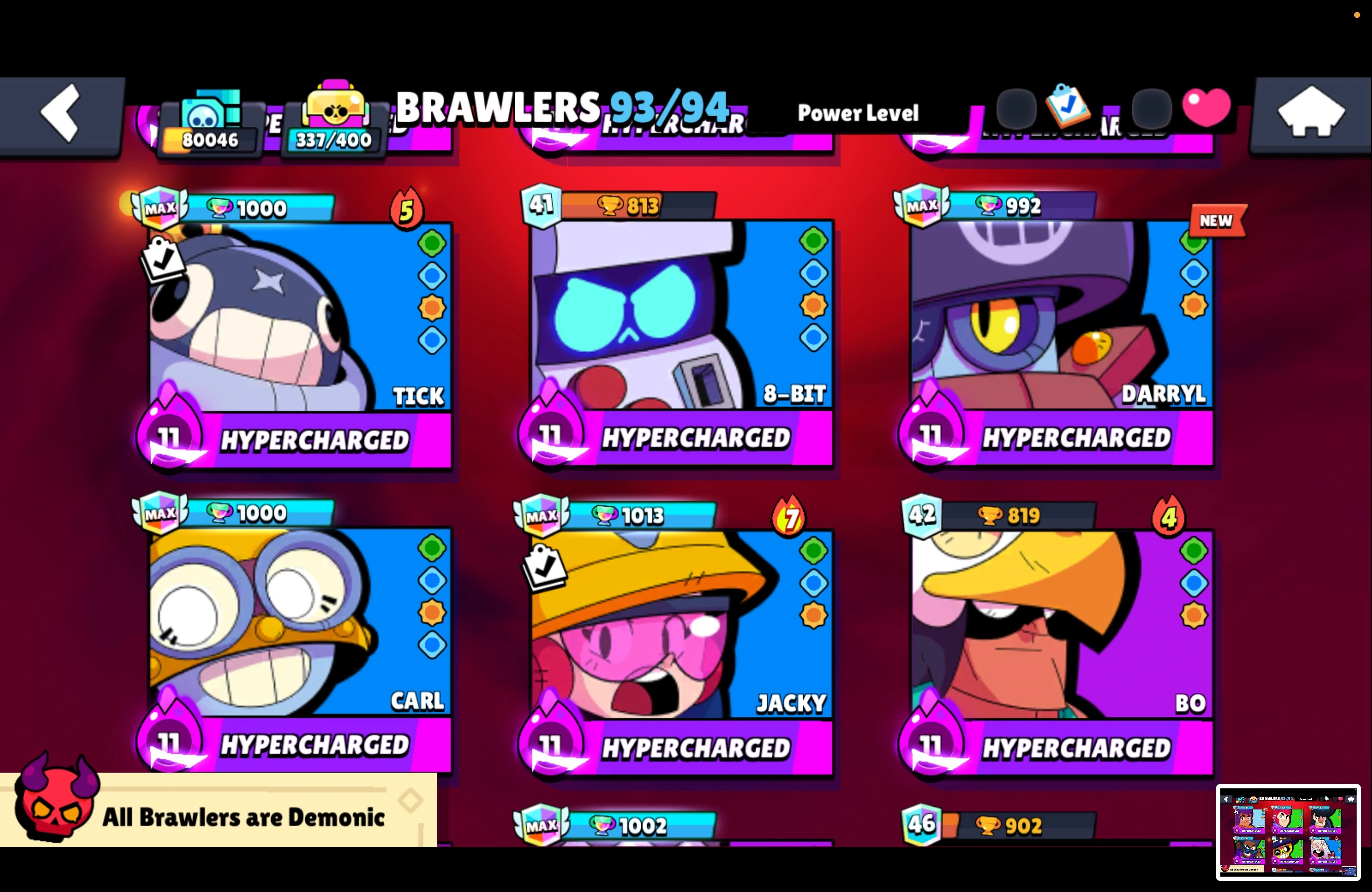Tap Jacky's fire streak 7 badge
1372x892 pixels.
point(789,516)
